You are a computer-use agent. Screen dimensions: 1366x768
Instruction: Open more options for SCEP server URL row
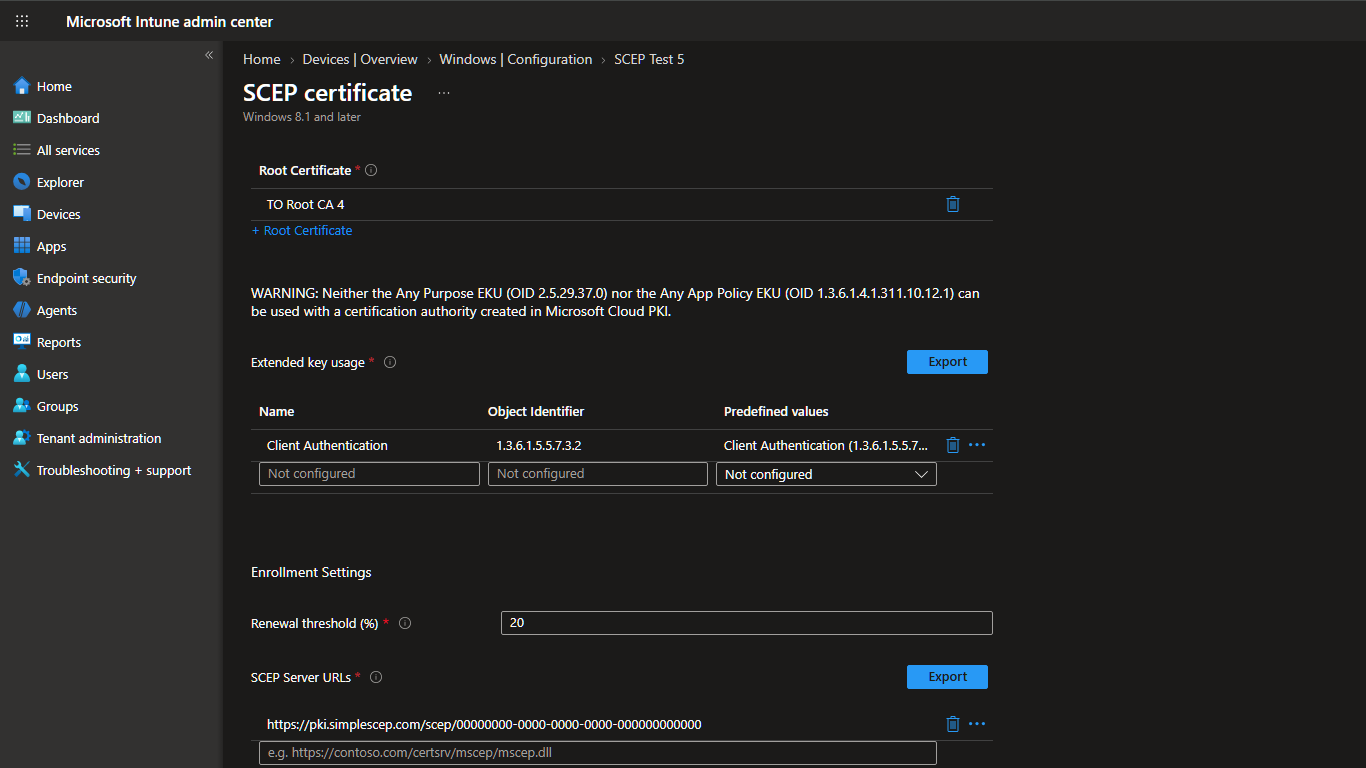coord(977,724)
